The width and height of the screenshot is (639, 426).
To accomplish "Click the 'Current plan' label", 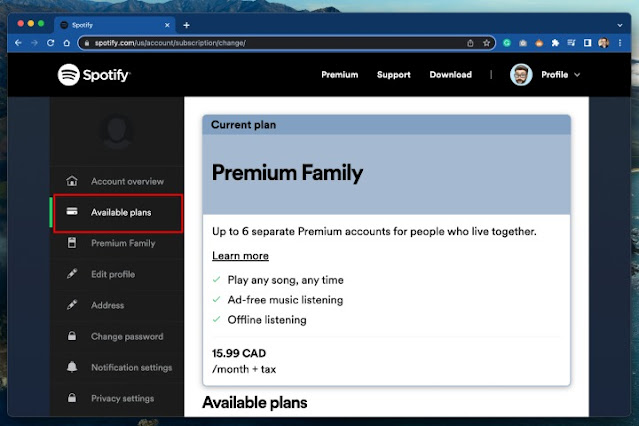I will (x=243, y=125).
